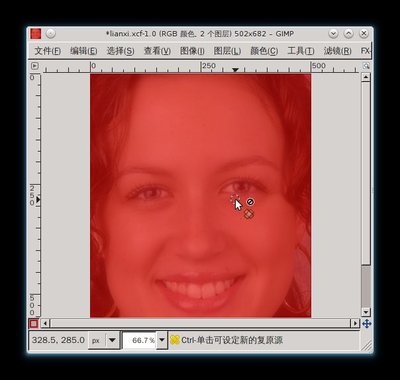
Task: Open the zoom percentage dropdown arrow
Action: tap(162, 340)
